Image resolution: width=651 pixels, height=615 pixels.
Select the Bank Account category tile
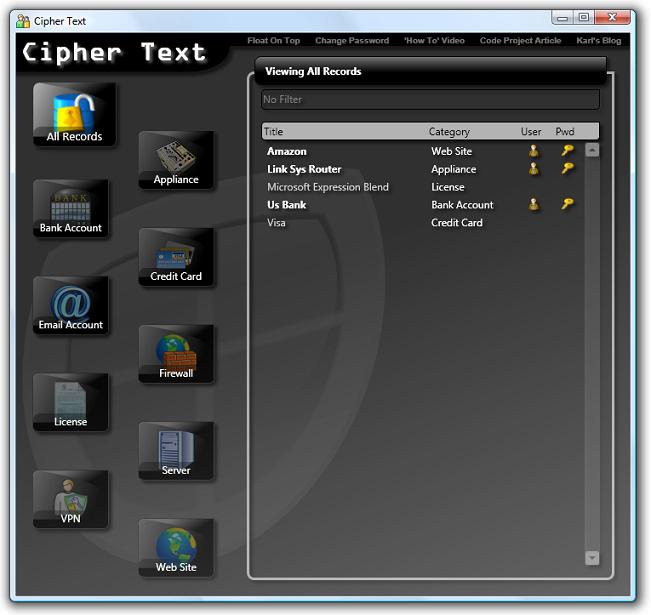(71, 208)
